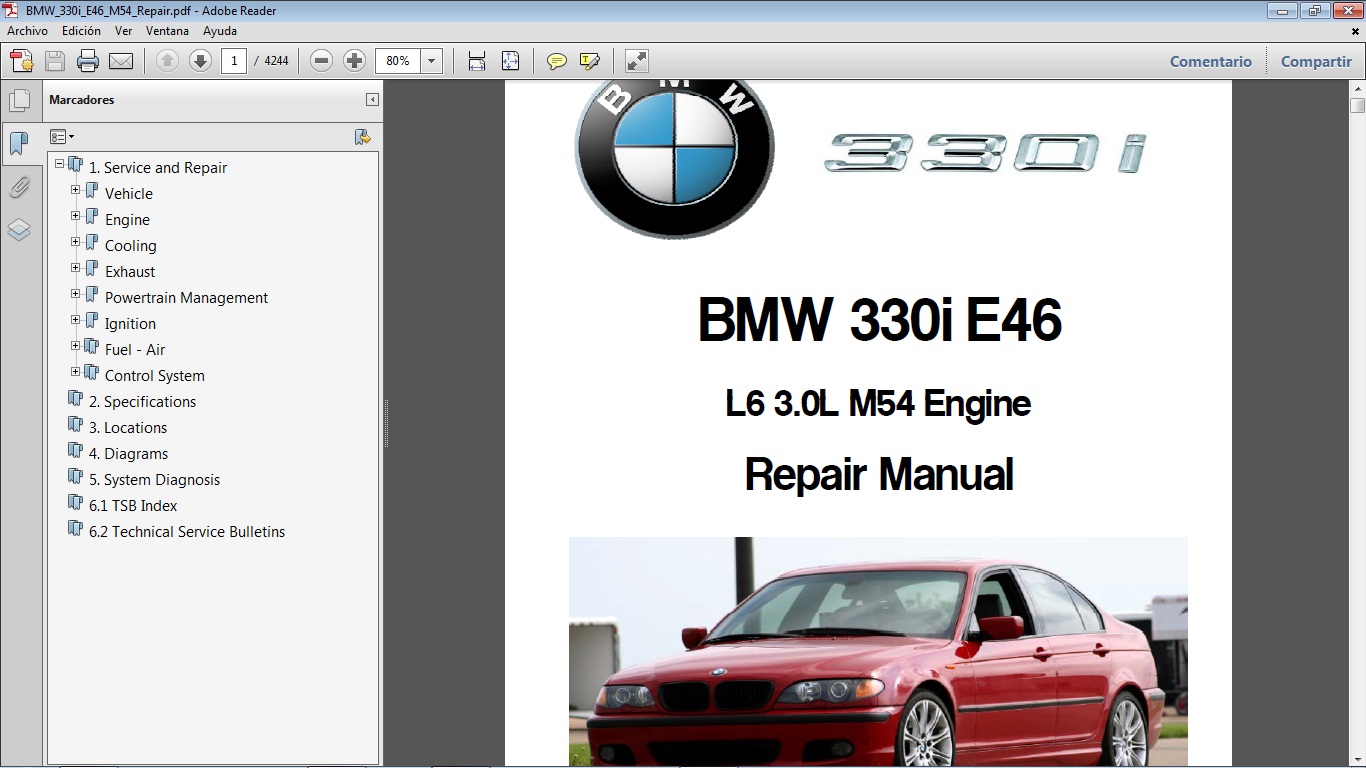Click the Bookmarks panel icon in sidebar
This screenshot has width=1366, height=768.
19,144
